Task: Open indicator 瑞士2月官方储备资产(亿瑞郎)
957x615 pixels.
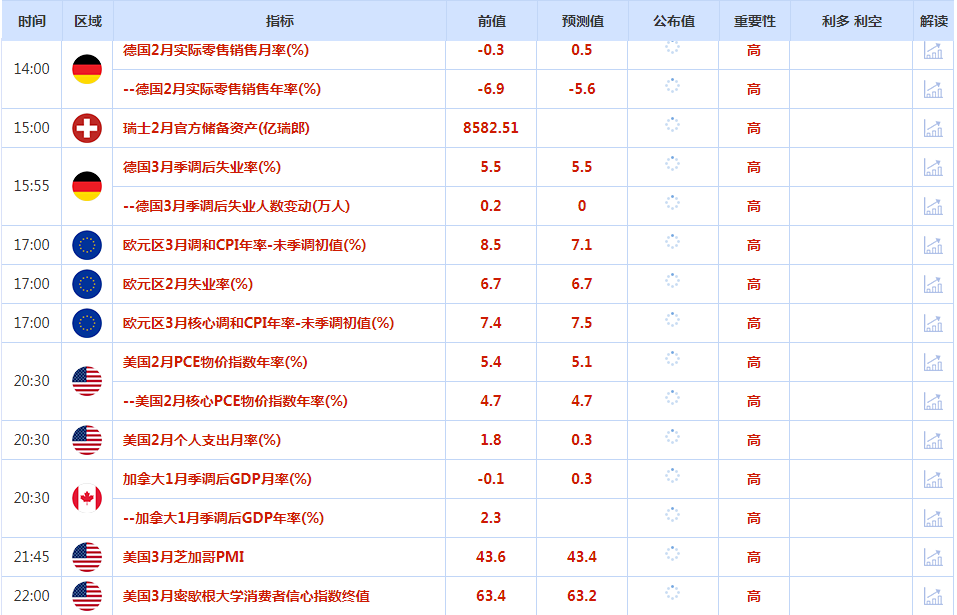Action: pyautogui.click(x=216, y=128)
